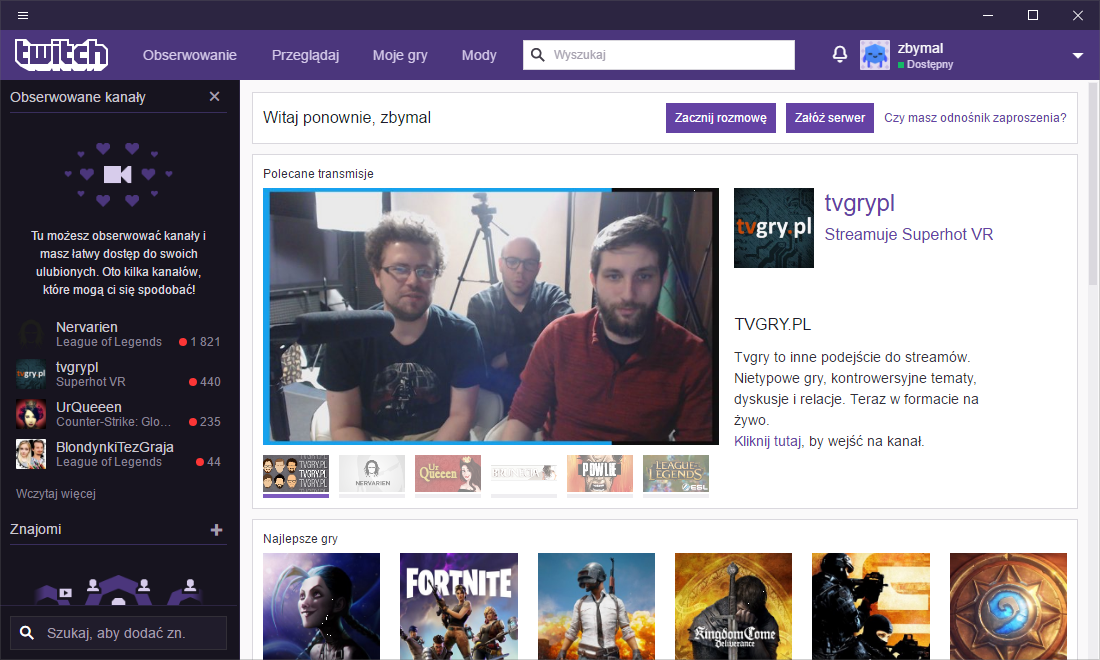Open the Moje gry section
Viewport: 1100px width, 660px height.
click(399, 55)
